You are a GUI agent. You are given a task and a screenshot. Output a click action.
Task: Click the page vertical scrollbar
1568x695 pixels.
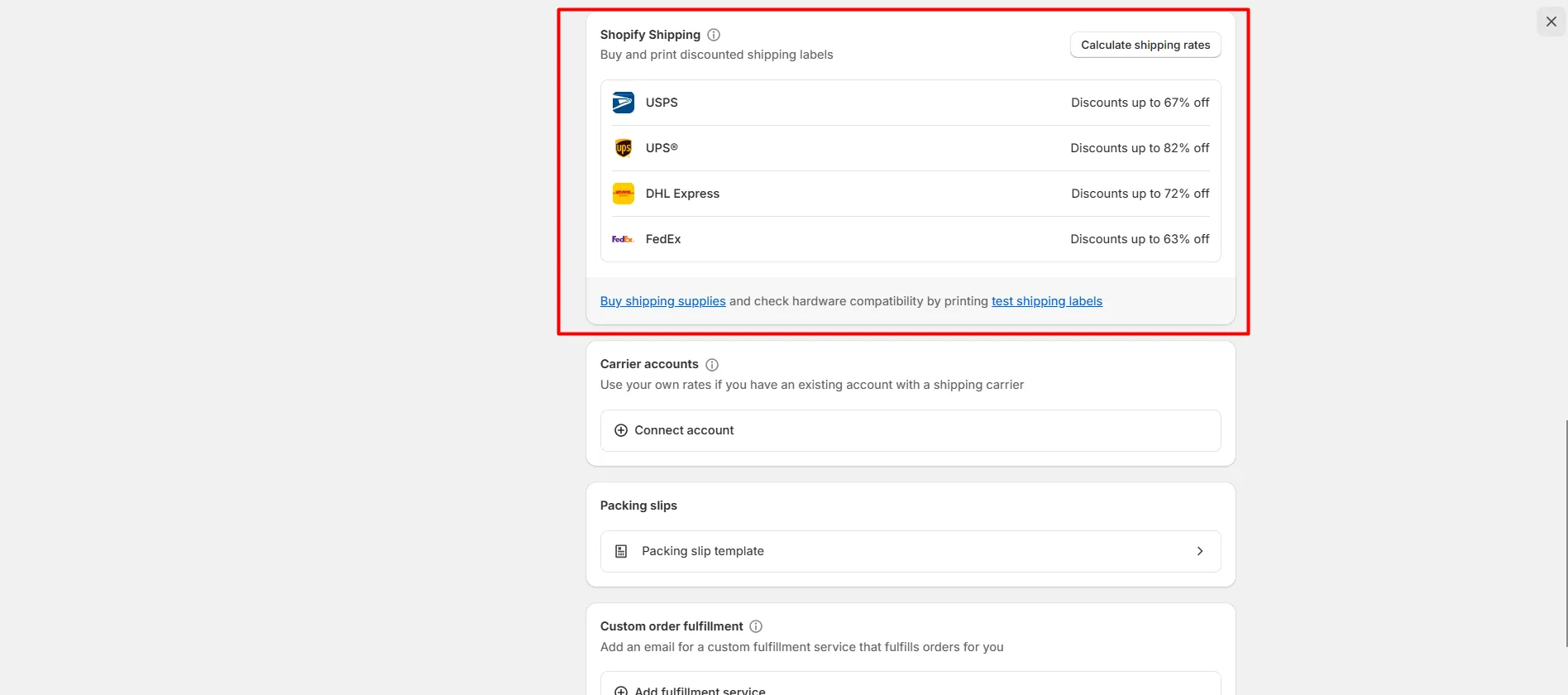point(1566,534)
